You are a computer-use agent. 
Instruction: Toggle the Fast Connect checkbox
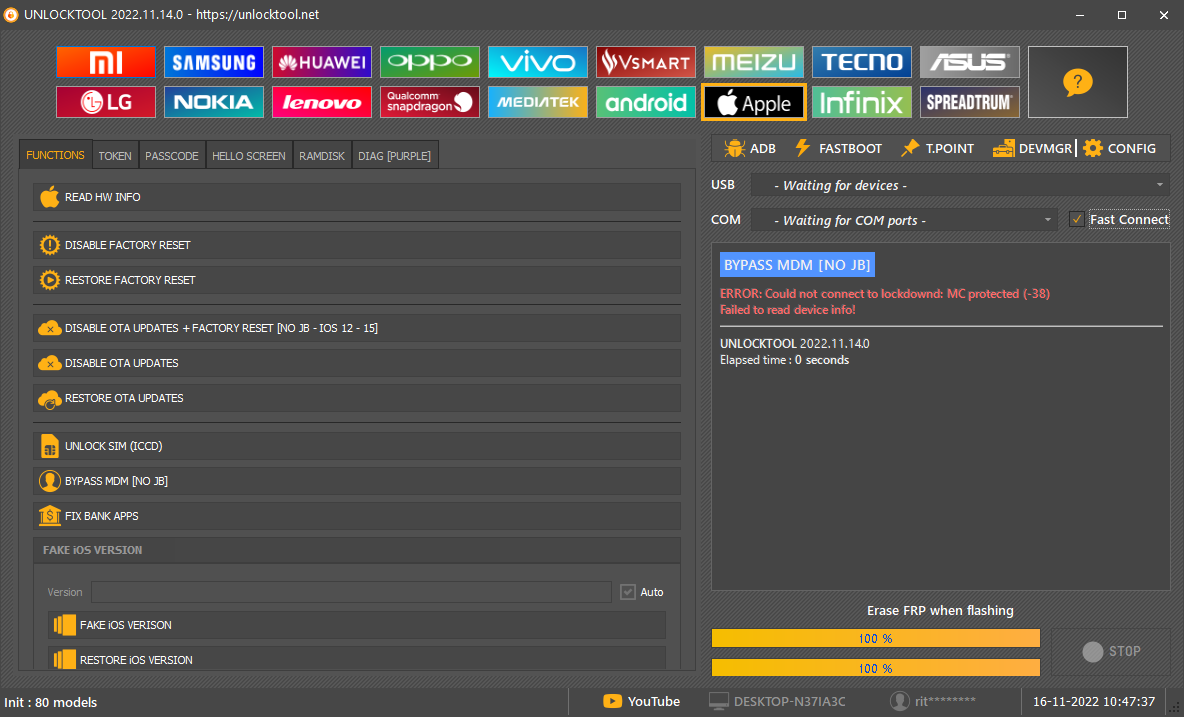pyautogui.click(x=1077, y=220)
